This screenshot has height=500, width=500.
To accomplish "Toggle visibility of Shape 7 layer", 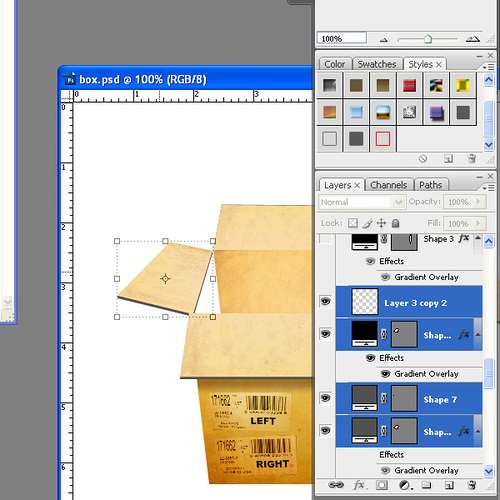I will pyautogui.click(x=325, y=398).
